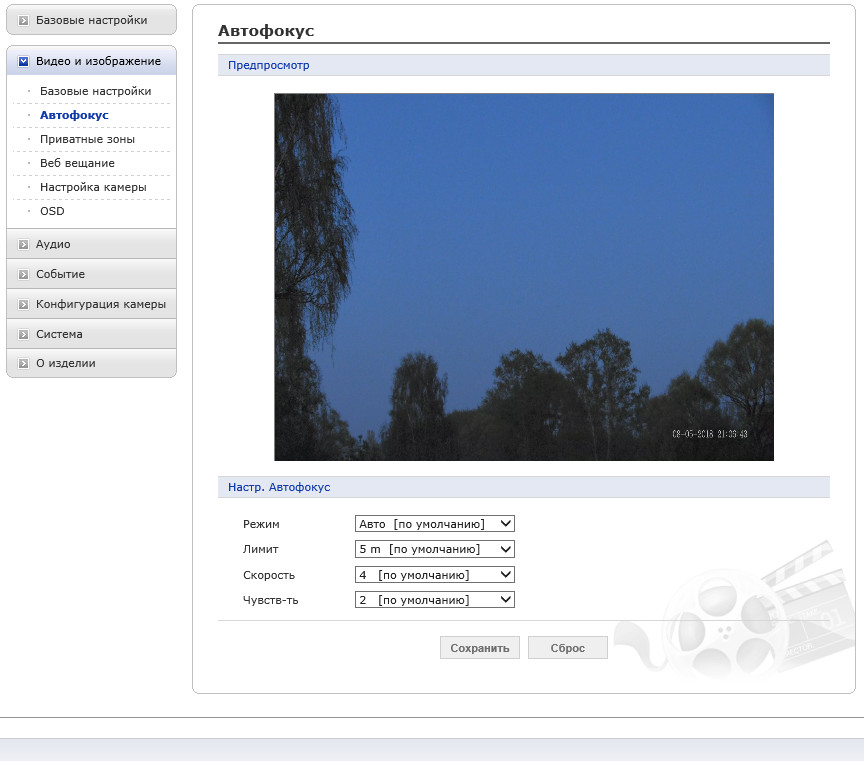Open the Чувств-ть dropdown
Screen dimensions: 864x761
[x=435, y=600]
